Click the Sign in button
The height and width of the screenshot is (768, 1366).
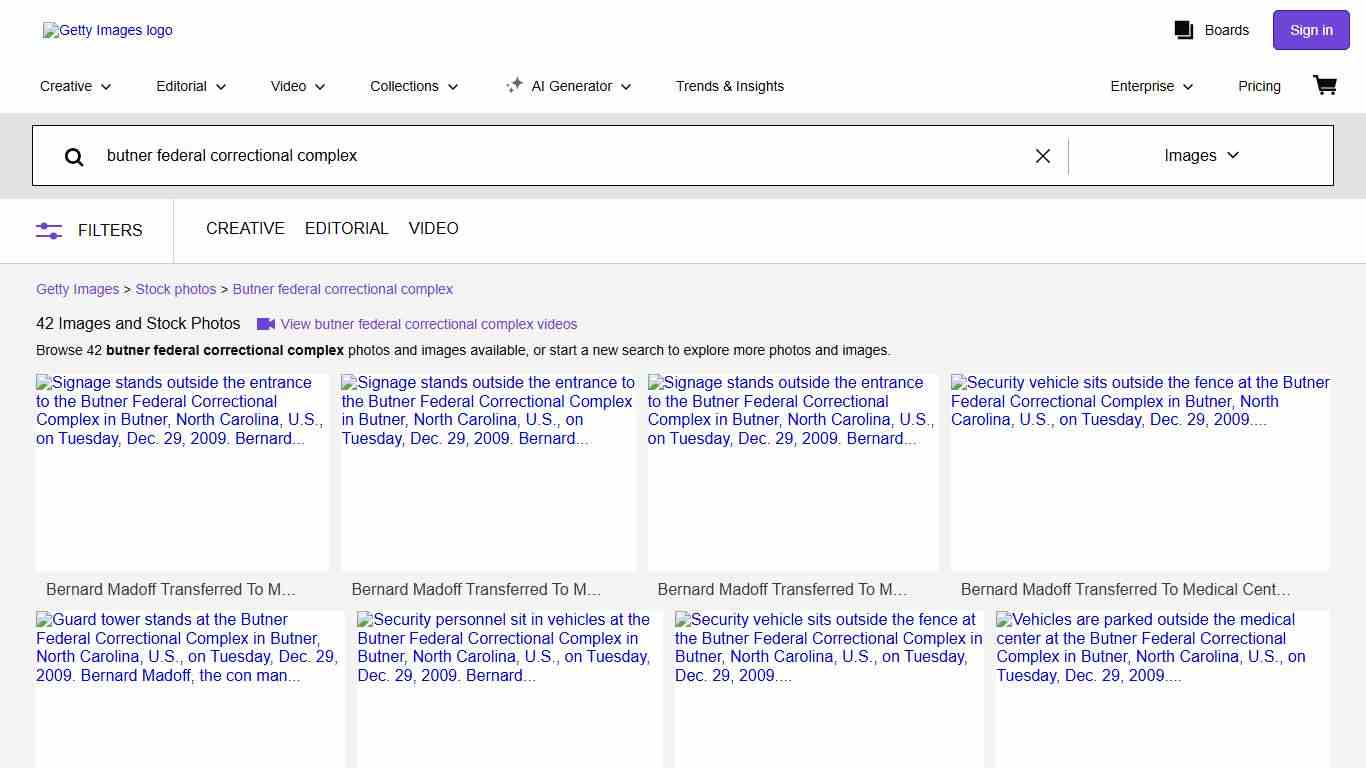point(1310,30)
